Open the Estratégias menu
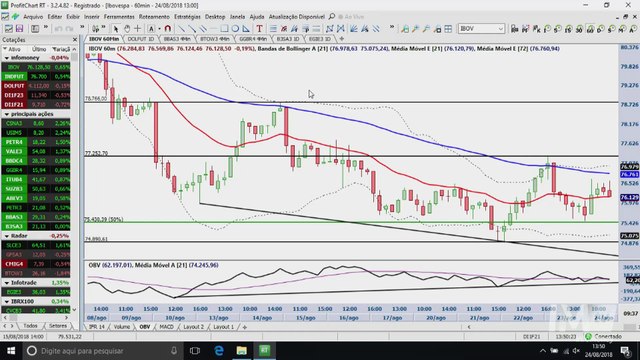The width and height of the screenshot is (640, 360). coord(187,17)
